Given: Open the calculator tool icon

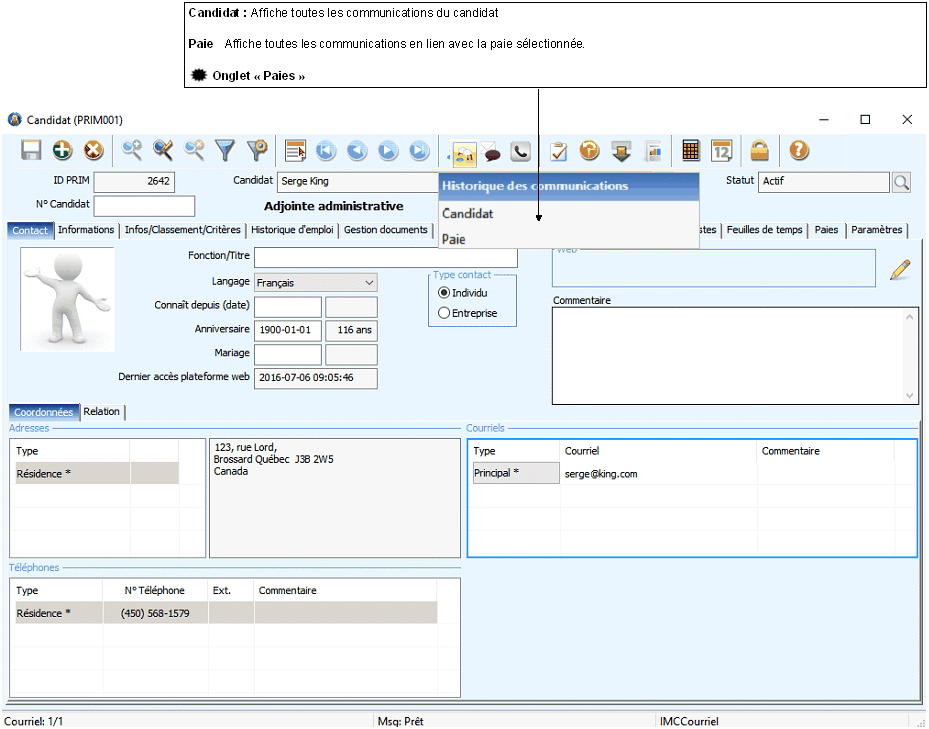Looking at the screenshot, I should 690,151.
